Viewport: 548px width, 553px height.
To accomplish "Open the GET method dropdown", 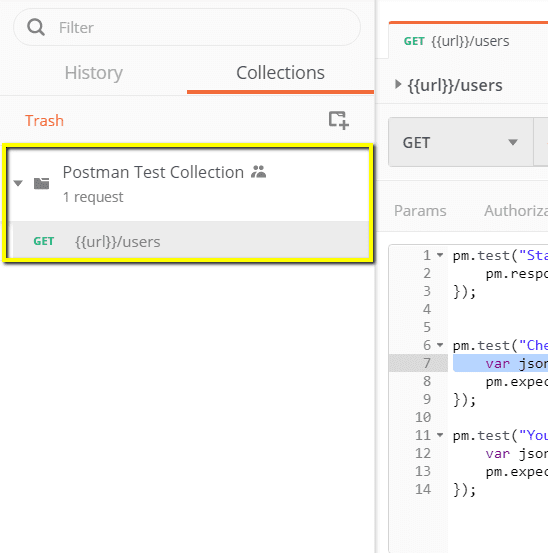I will [461, 142].
